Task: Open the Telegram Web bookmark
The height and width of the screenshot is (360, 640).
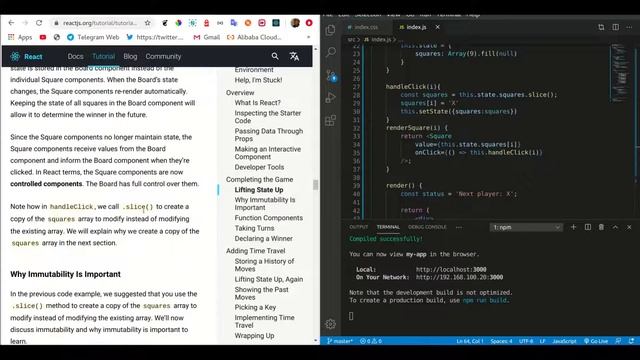Action: coord(93,37)
